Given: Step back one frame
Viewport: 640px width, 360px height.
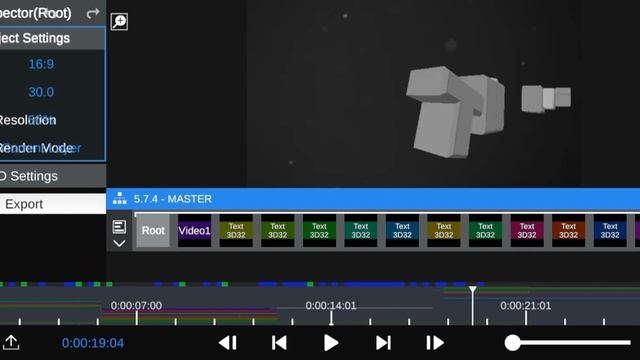Looking at the screenshot, I should 227,343.
